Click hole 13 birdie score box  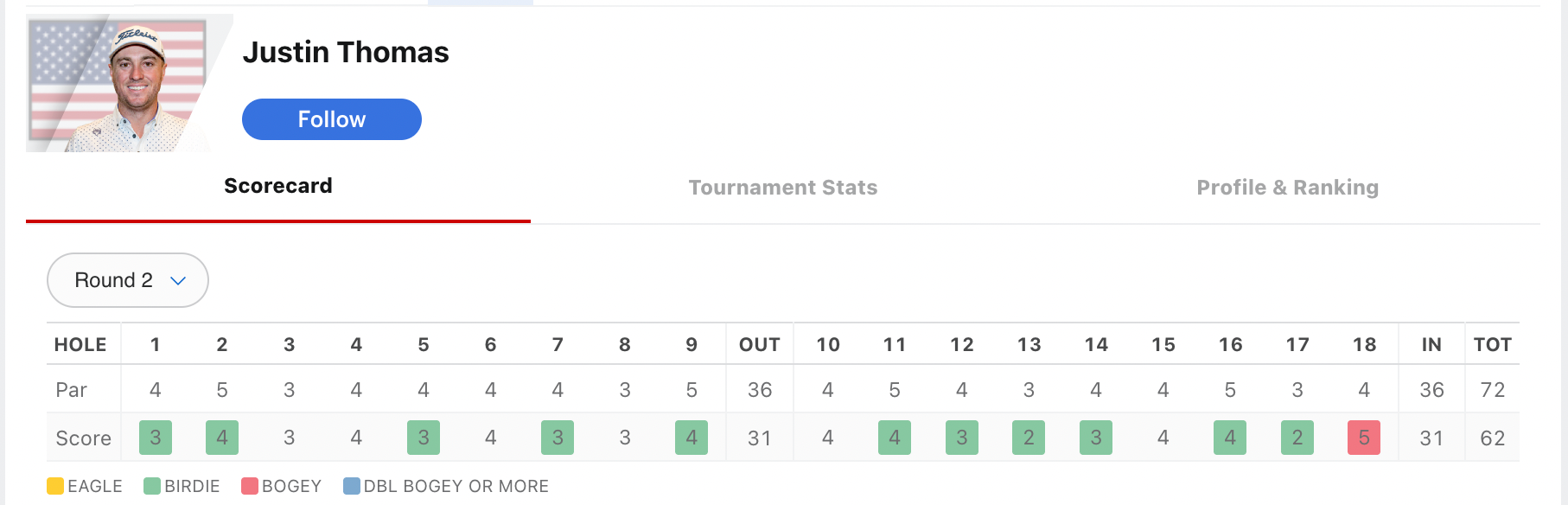coord(1029,438)
